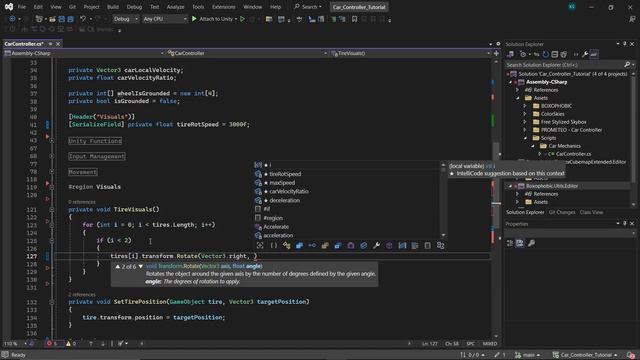Select carVelocityRatio in IntelliSense list

[x=347, y=191]
